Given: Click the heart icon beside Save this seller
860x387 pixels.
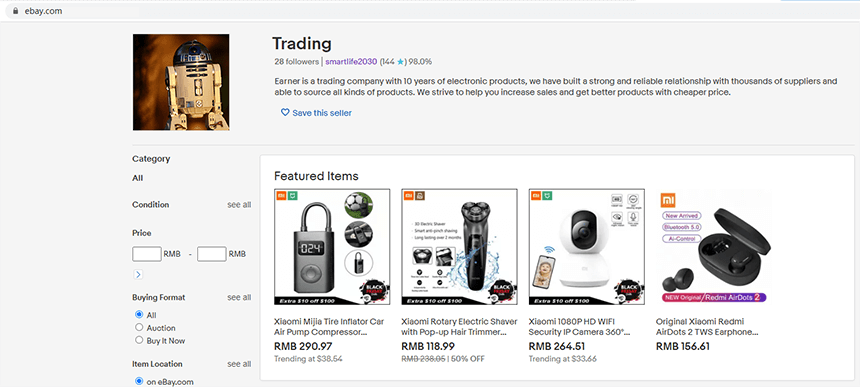Looking at the screenshot, I should 285,112.
